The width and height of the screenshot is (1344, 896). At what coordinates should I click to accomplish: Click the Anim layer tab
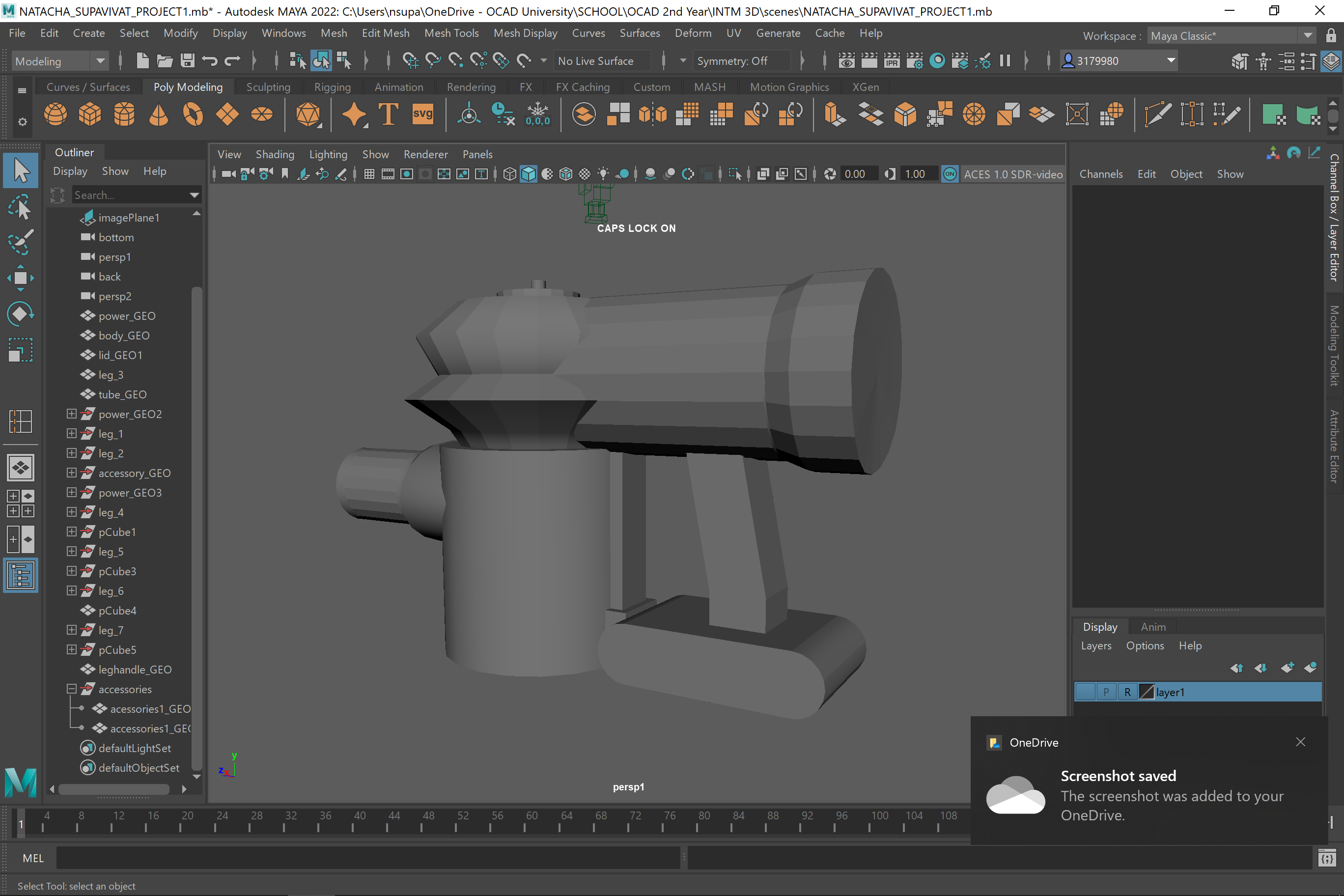[1152, 627]
